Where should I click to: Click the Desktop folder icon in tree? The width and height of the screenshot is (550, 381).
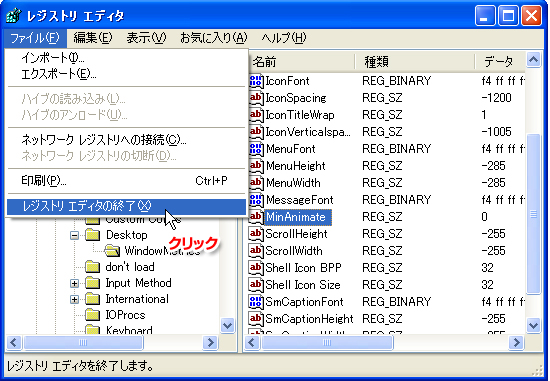[93, 235]
